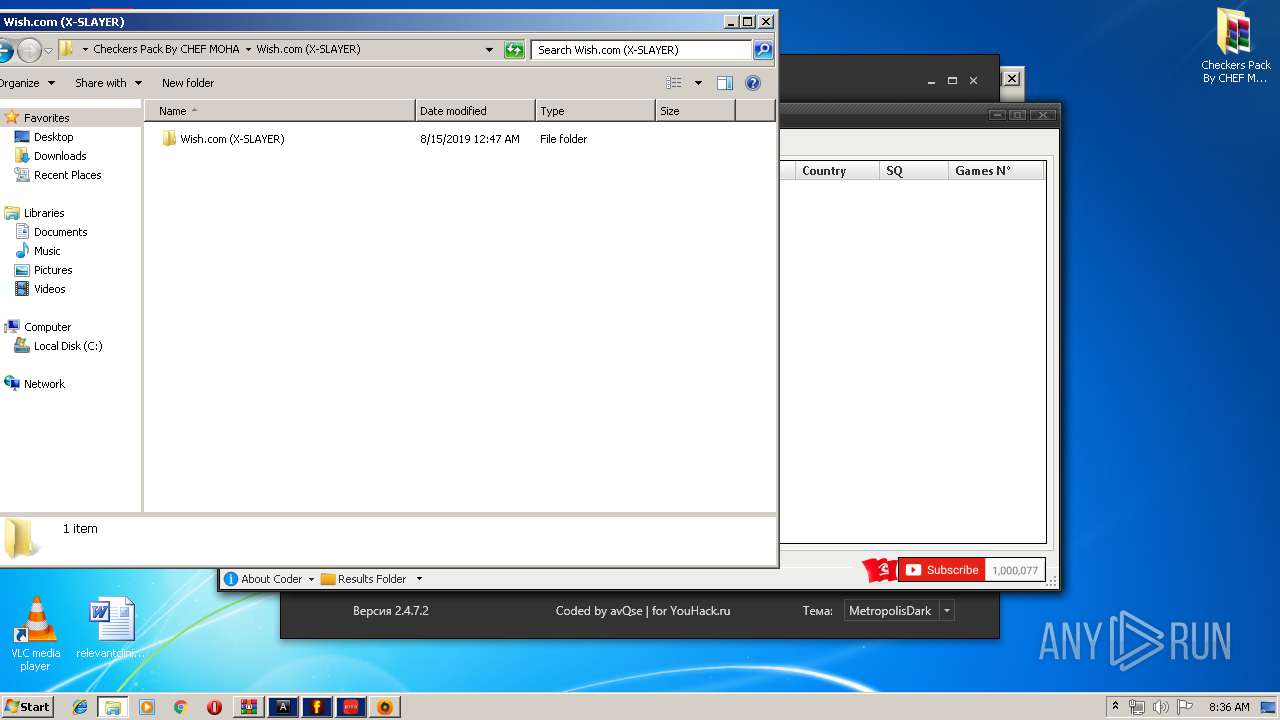Sort by Type column header
Screen dimensions: 1280x720
[x=595, y=111]
